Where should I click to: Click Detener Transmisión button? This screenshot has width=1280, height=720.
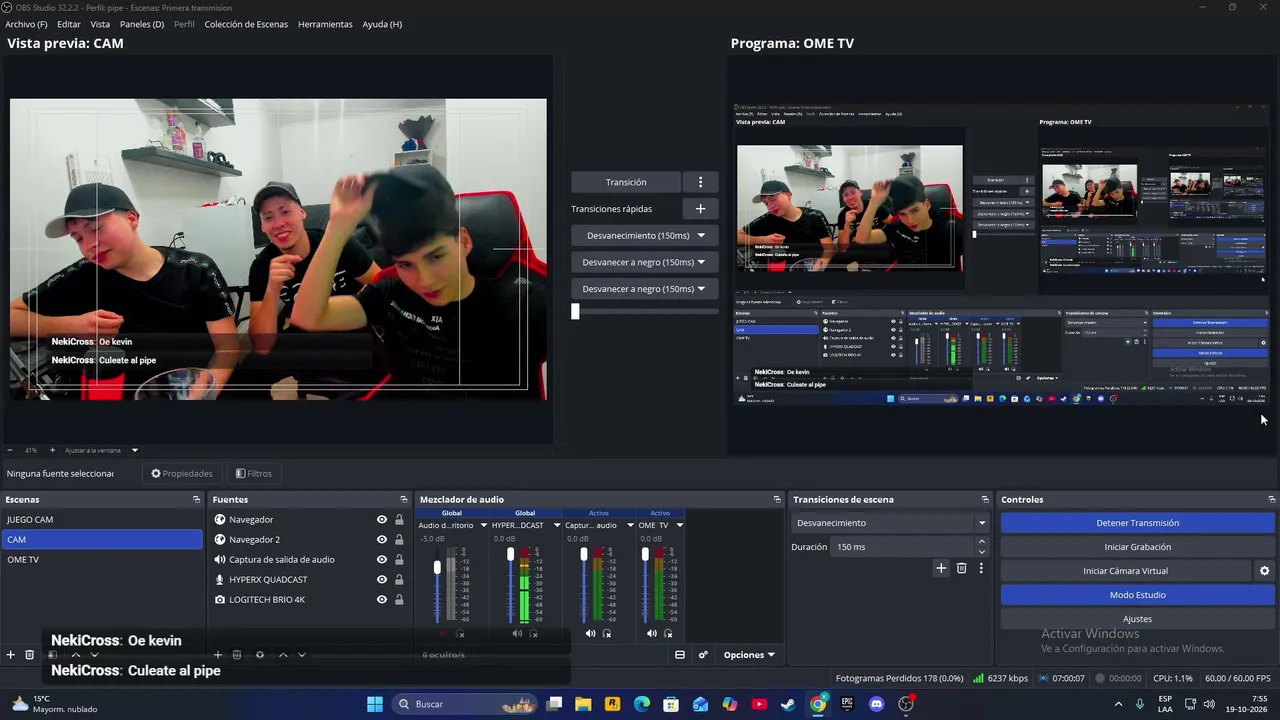click(1137, 523)
